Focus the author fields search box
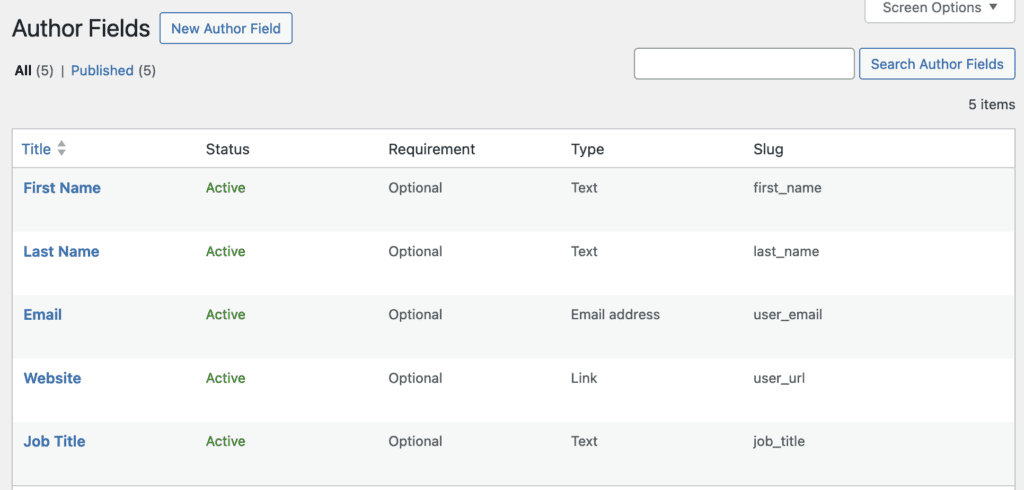 [x=744, y=64]
